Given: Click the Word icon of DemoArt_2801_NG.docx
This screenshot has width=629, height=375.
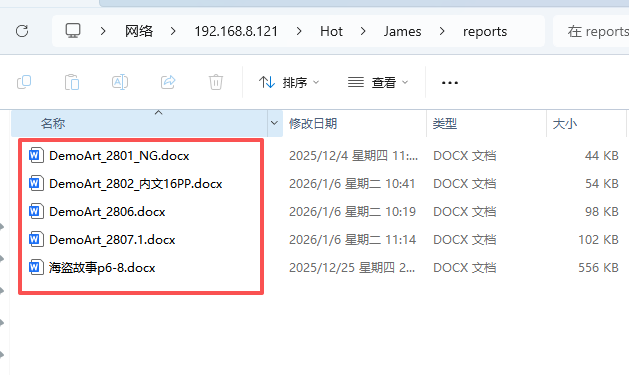Looking at the screenshot, I should 36,156.
